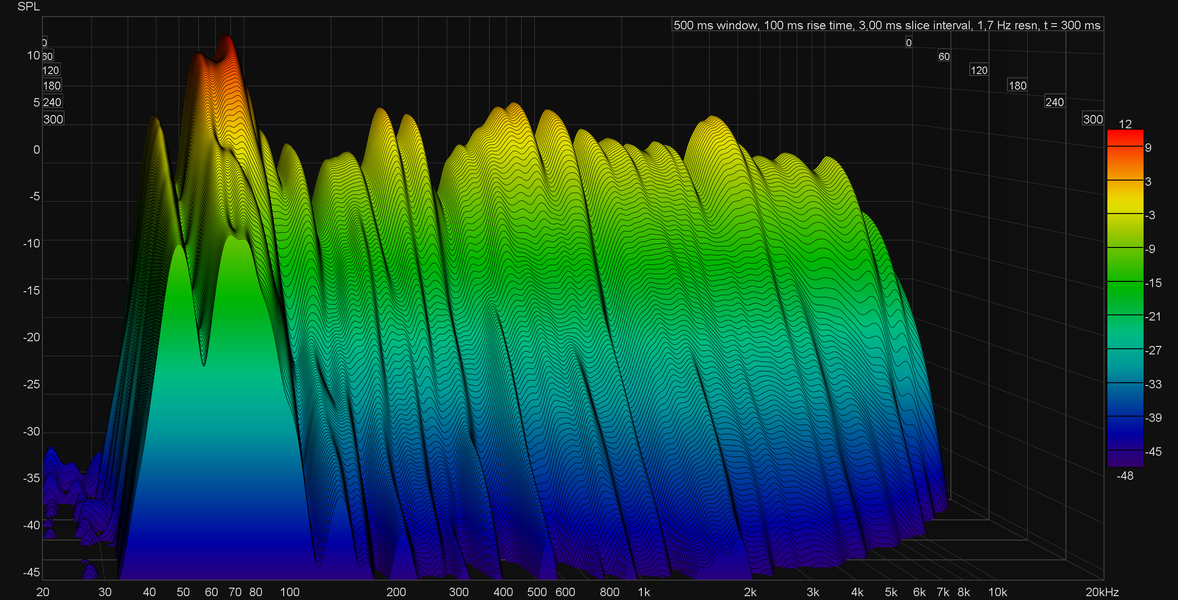The width and height of the screenshot is (1178, 600).
Task: Click the 6k frequency axis label
Action: click(919, 592)
